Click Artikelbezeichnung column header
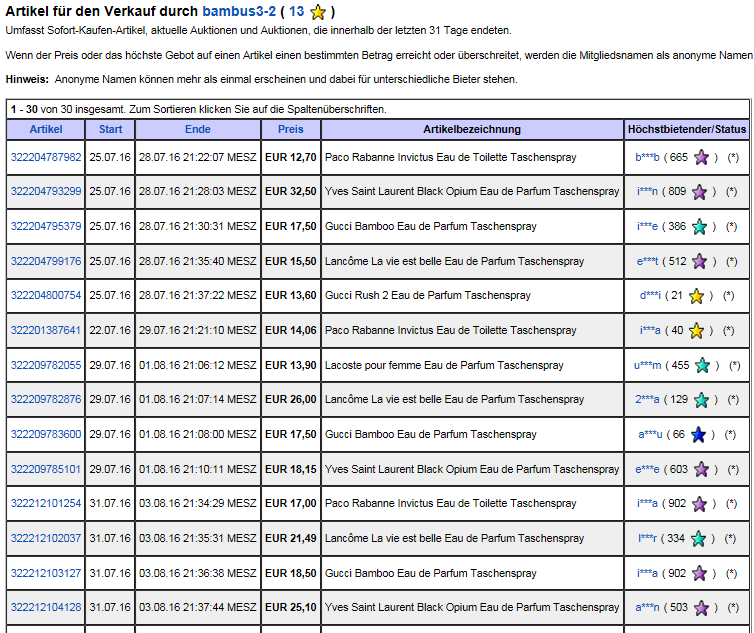Viewport: 754px width, 633px height. click(472, 129)
